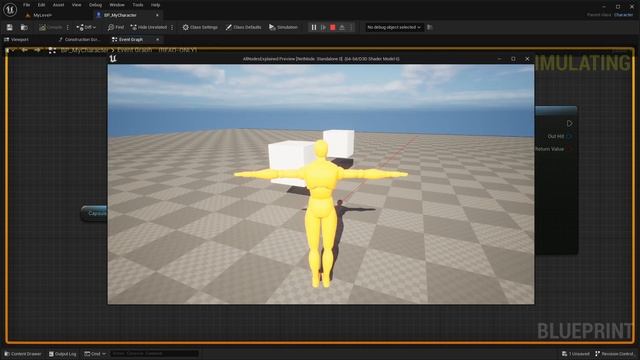This screenshot has height=360, width=640.
Task: Open the play options menu after the eject icon
Action: pos(351,27)
